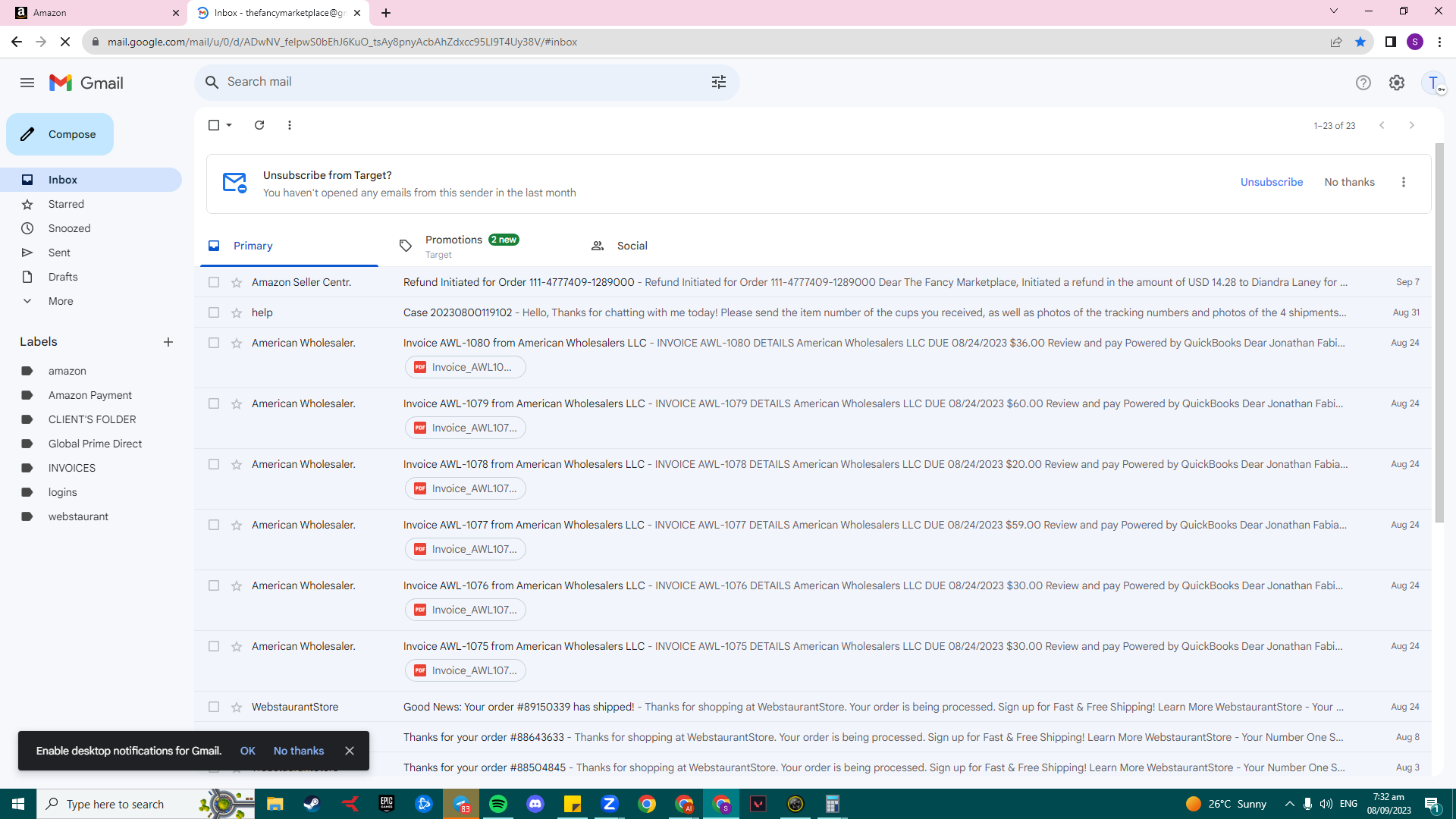
Task: Show hidden system tray icons
Action: tap(1290, 804)
